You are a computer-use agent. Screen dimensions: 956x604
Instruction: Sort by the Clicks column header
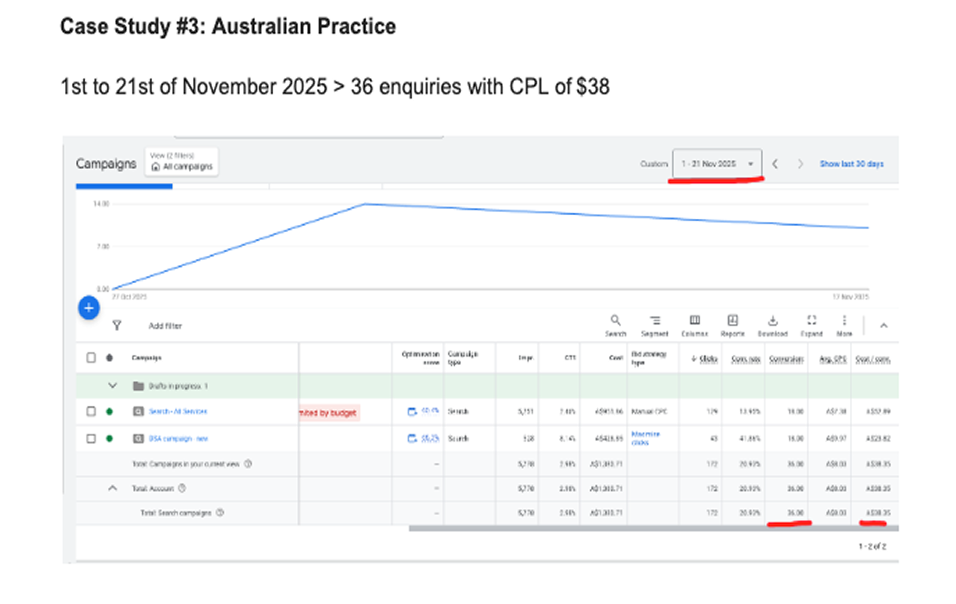pyautogui.click(x=711, y=358)
